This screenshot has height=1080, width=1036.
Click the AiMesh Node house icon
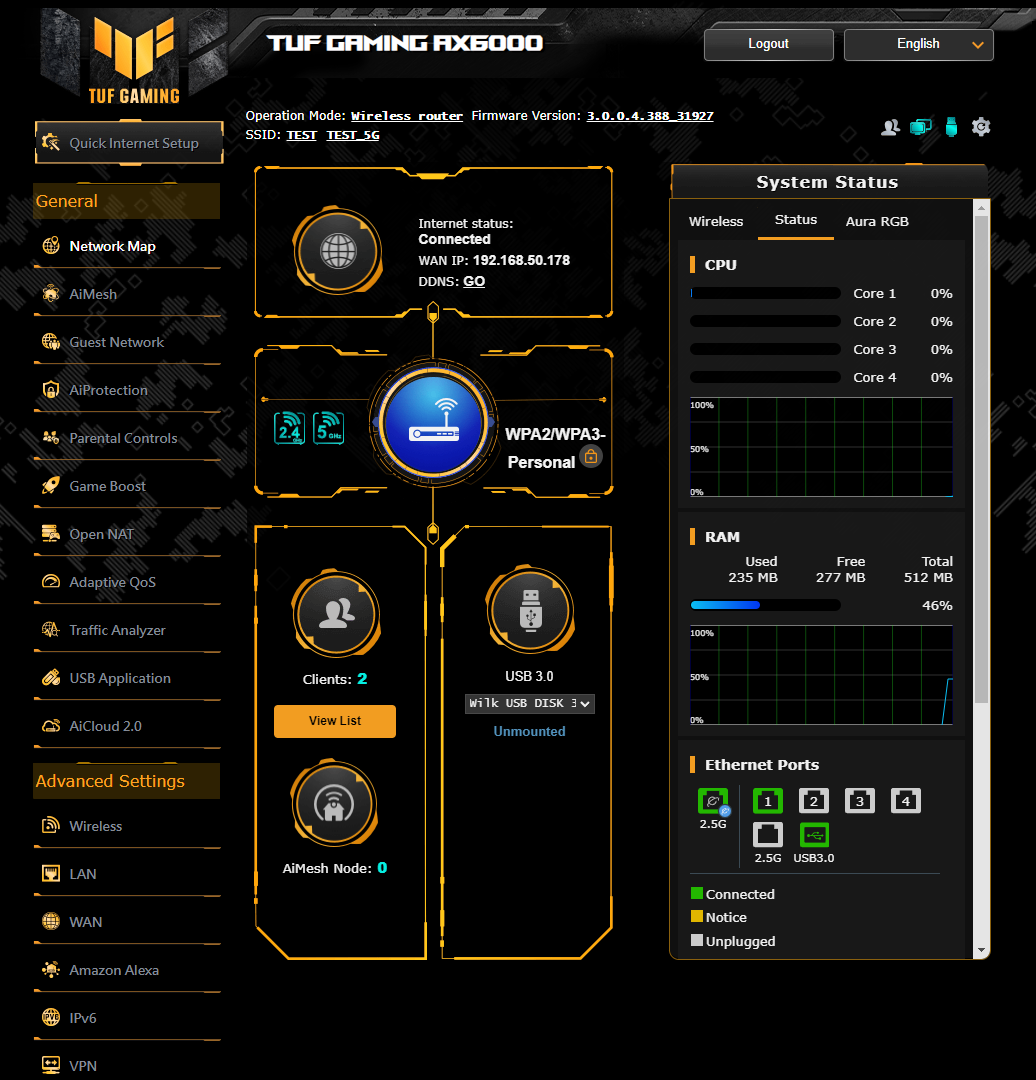click(x=334, y=803)
